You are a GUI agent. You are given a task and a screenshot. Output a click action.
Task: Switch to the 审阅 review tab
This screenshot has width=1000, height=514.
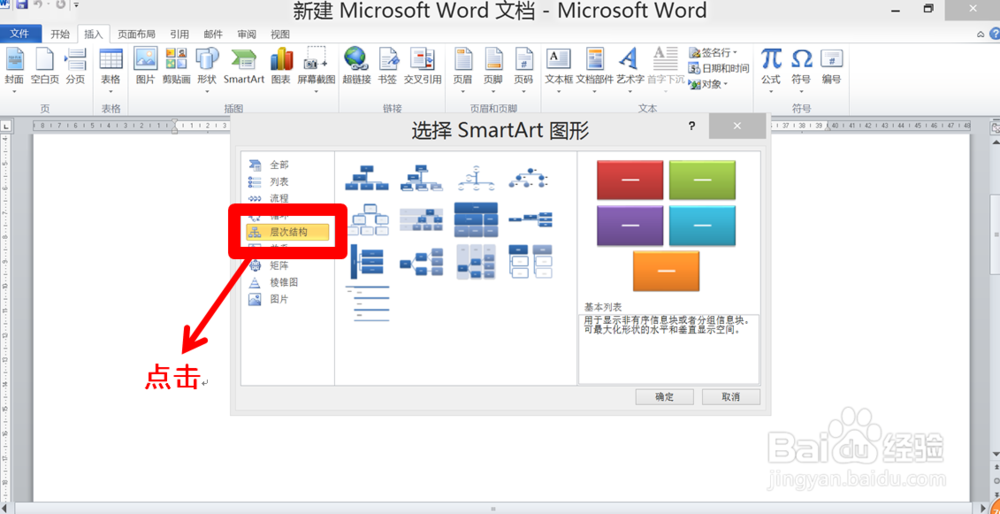[x=247, y=34]
